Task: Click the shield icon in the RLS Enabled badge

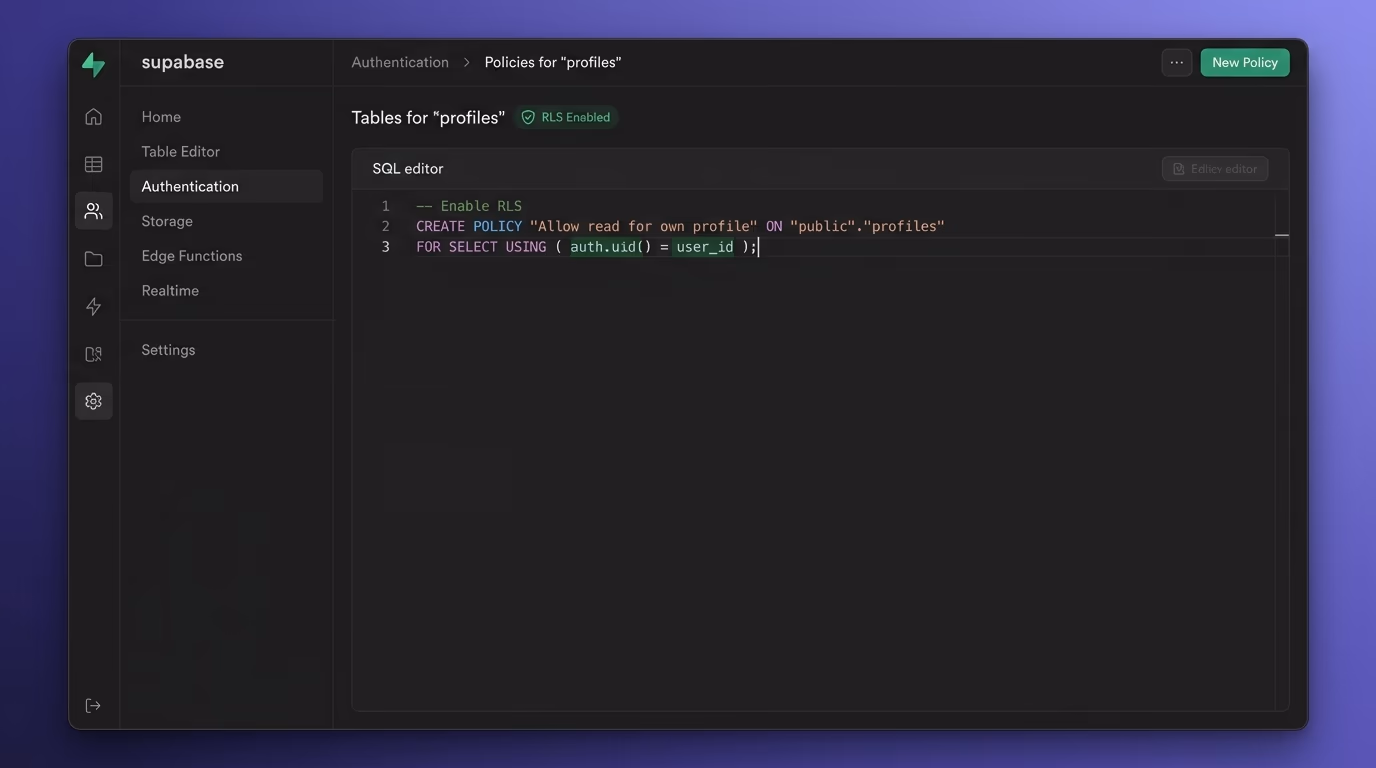Action: coord(528,117)
